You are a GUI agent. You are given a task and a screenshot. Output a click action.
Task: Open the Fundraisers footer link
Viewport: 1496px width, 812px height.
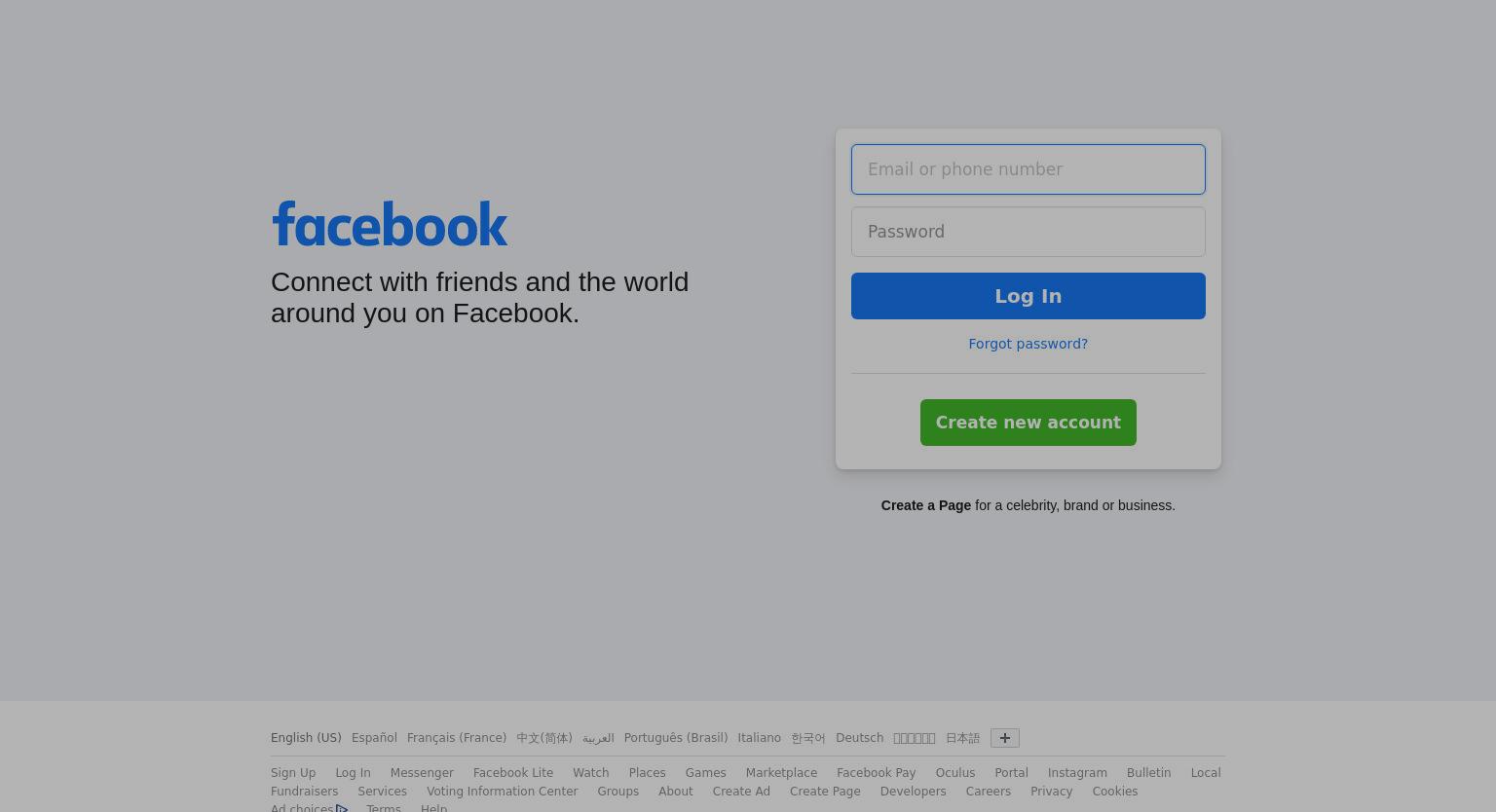pyautogui.click(x=305, y=792)
